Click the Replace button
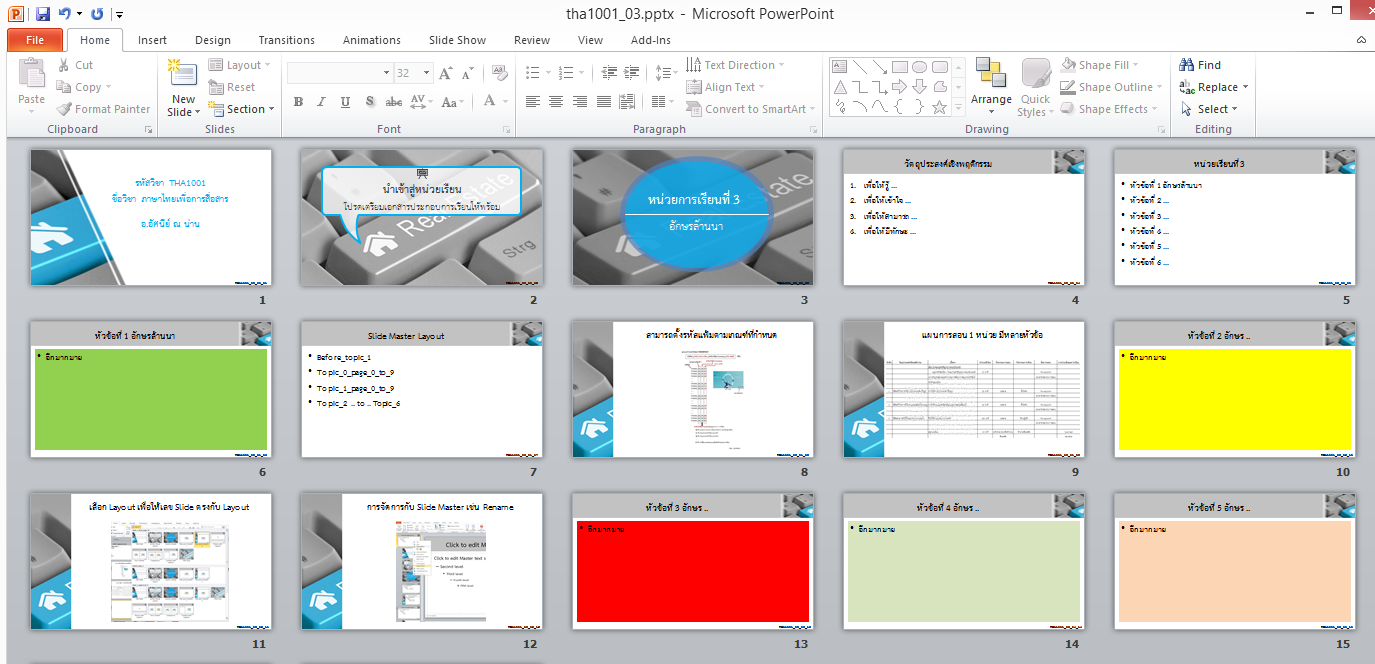Screen dimensions: 1375x664 click(x=1216, y=87)
